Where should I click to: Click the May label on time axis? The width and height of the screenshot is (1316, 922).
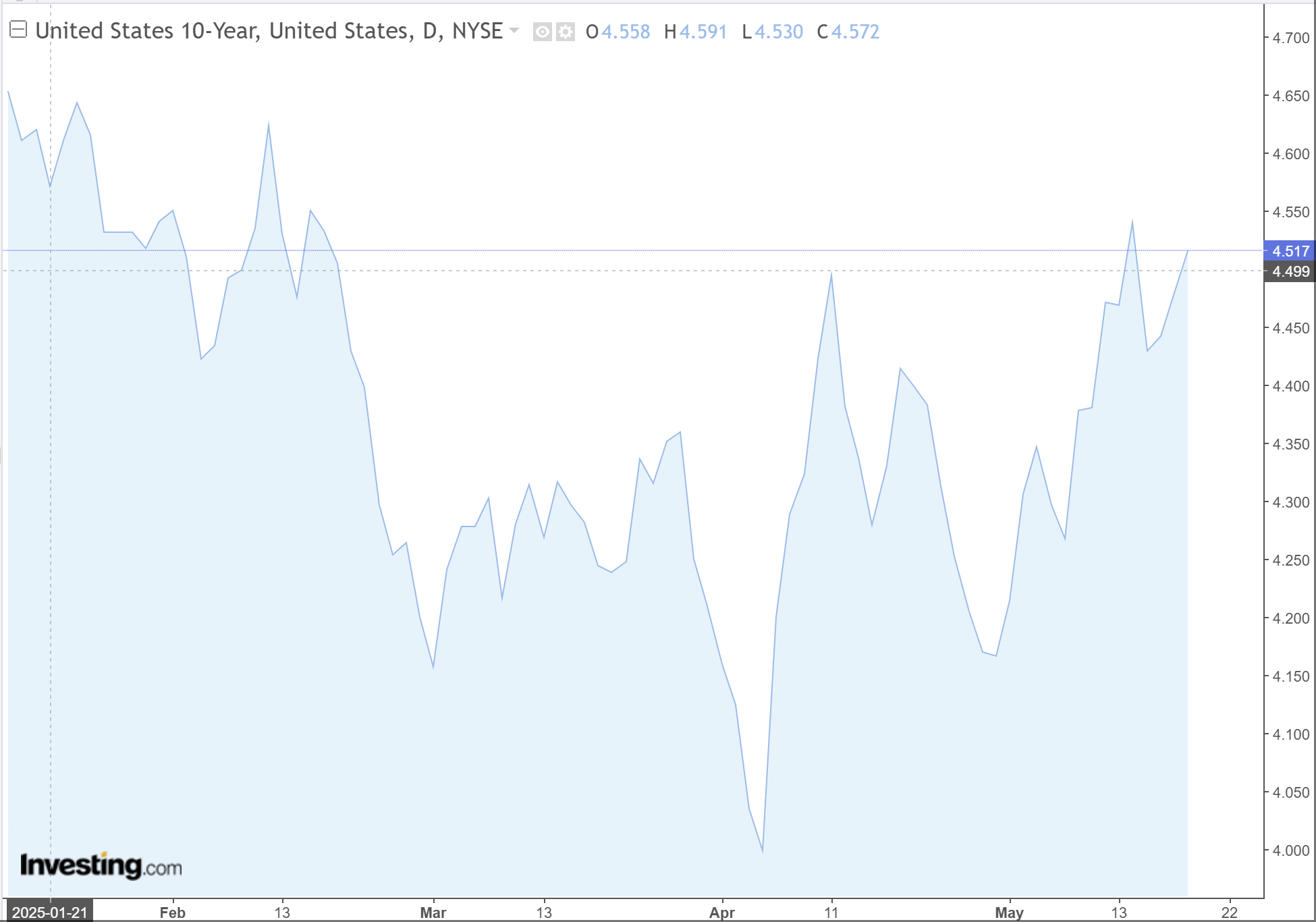[x=1009, y=913]
